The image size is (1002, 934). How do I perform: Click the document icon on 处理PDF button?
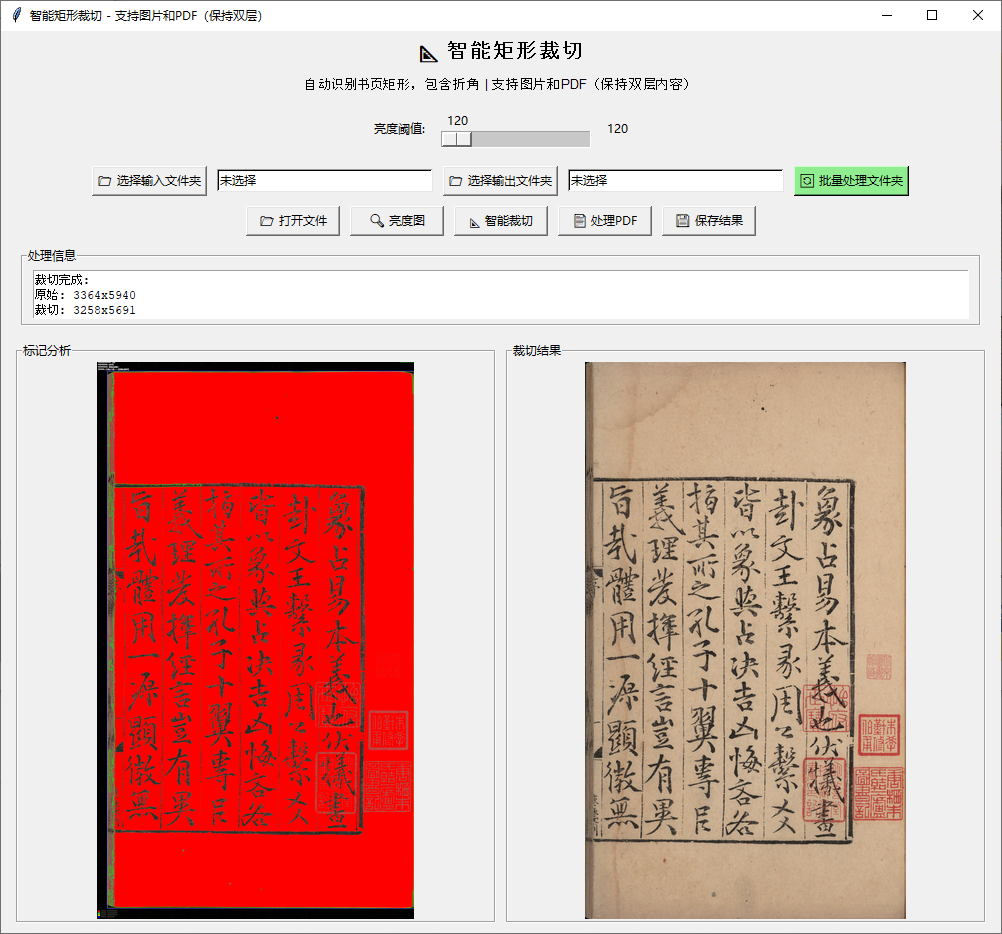(581, 220)
